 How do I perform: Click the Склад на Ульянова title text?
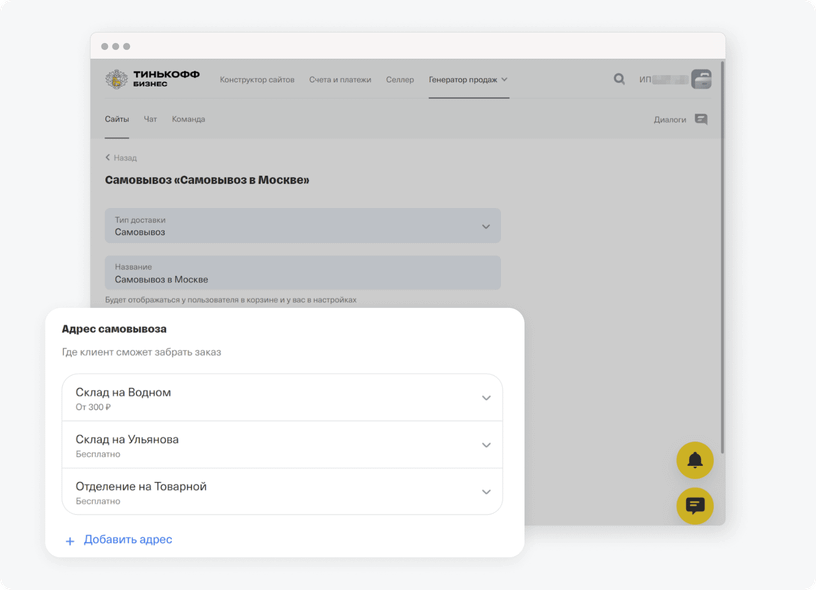[x=127, y=440]
